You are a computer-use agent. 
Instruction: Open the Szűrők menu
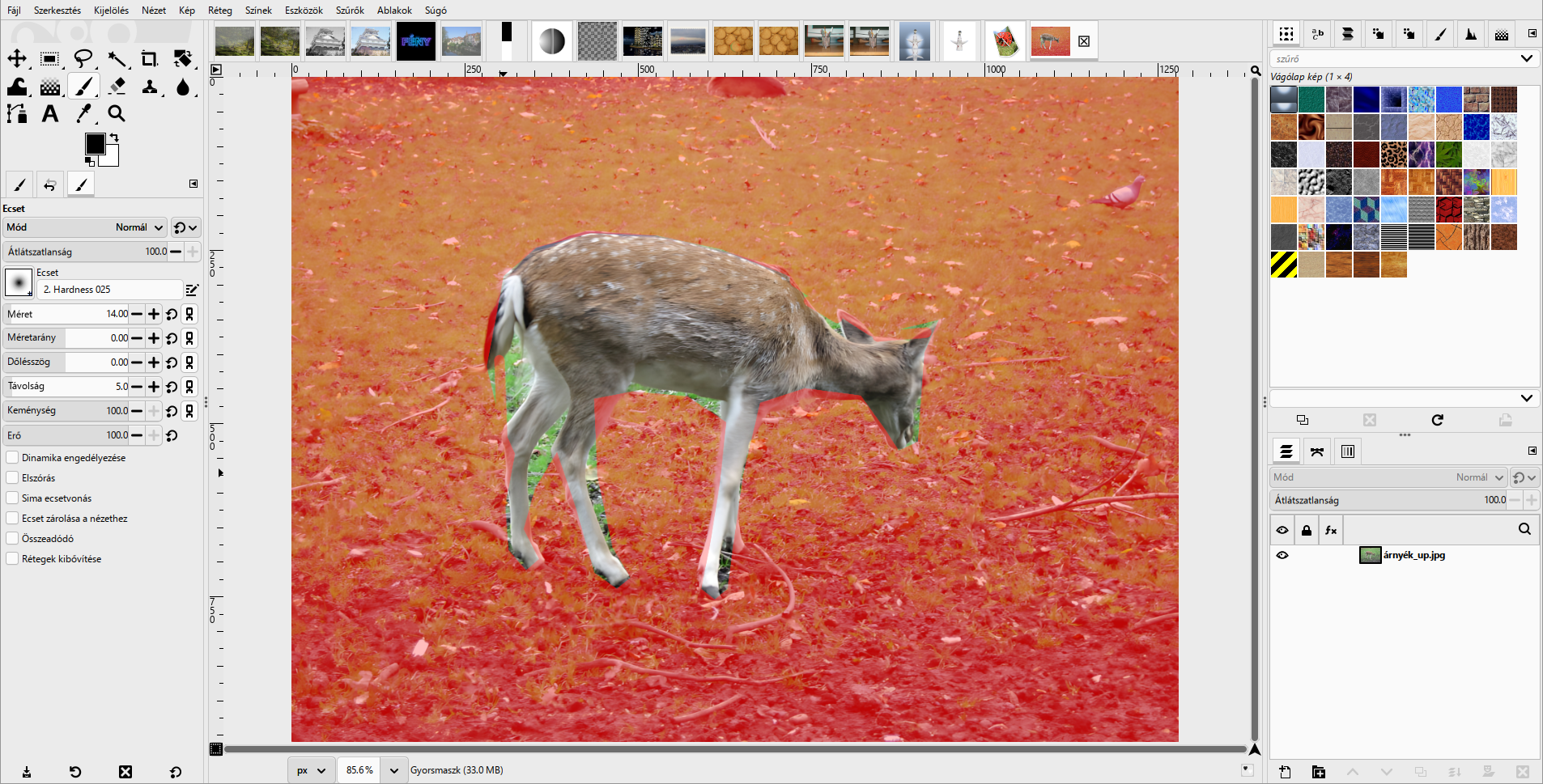pos(350,11)
